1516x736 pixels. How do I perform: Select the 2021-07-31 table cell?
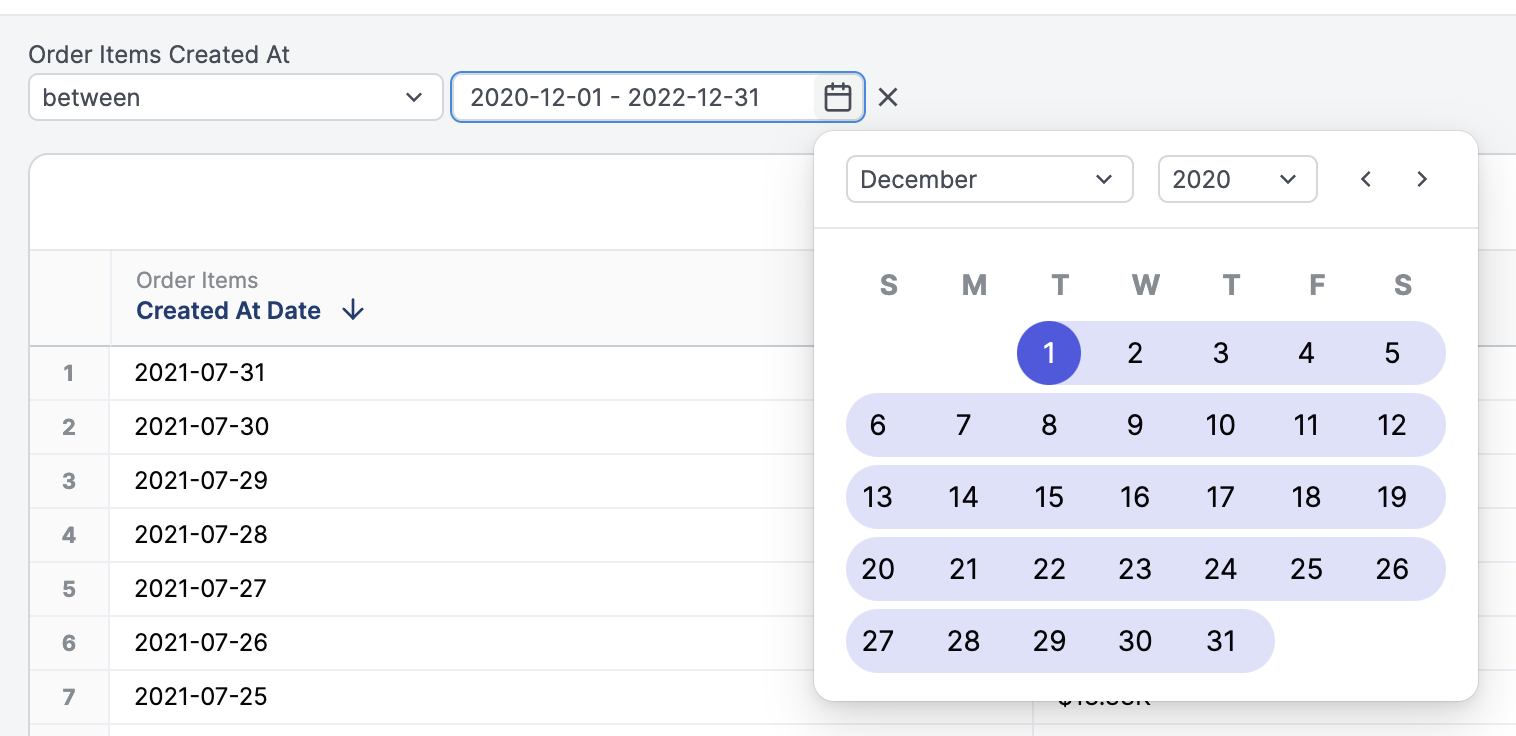(x=200, y=373)
